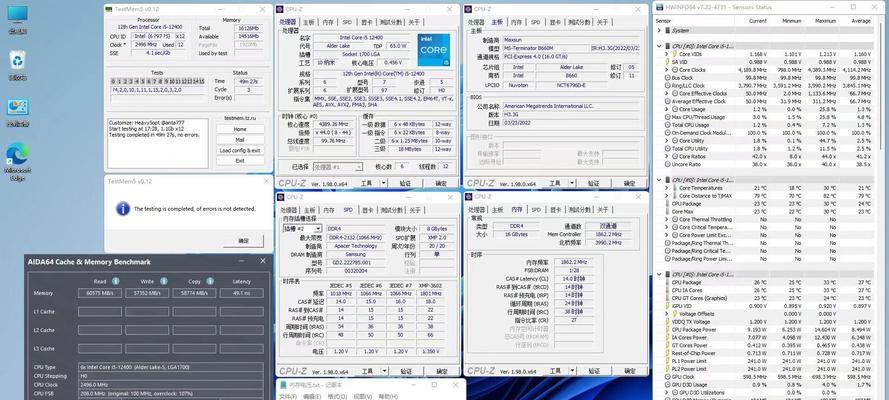889x400 pixels.
Task: Open the 格式(O) menu in Notepad
Action: pos(338,397)
